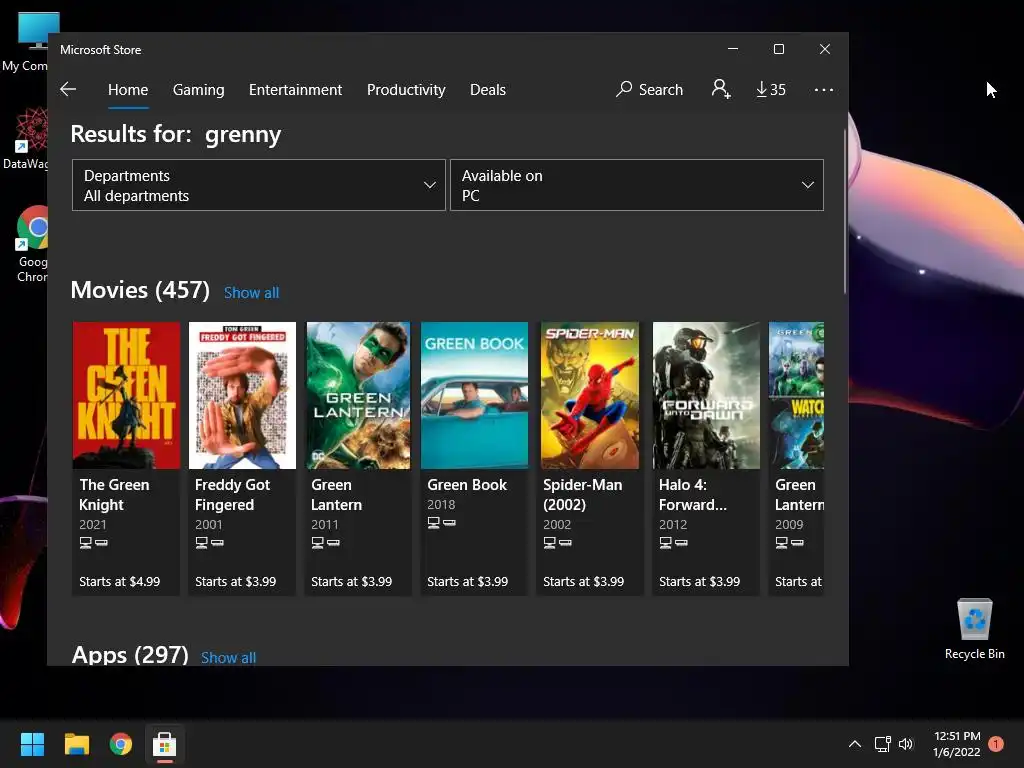This screenshot has height=768, width=1024.
Task: Maximize the Microsoft Store window
Action: (x=778, y=49)
